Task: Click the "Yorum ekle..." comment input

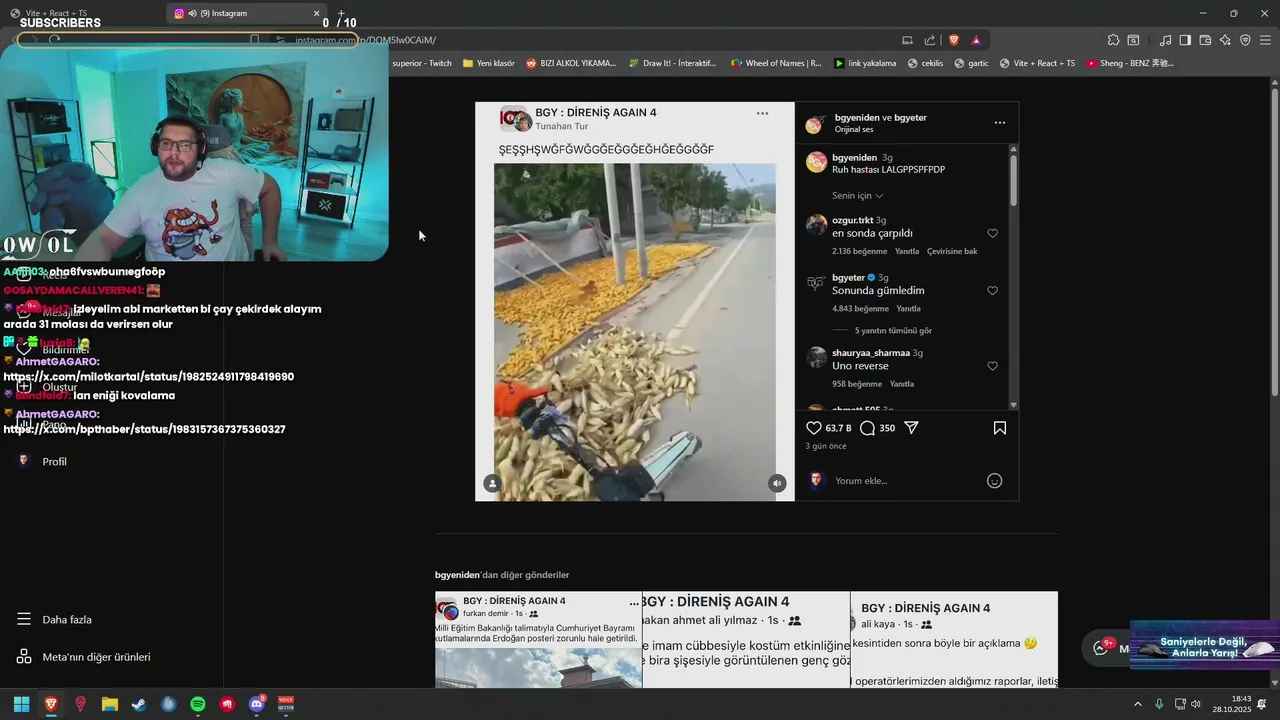Action: [x=907, y=481]
